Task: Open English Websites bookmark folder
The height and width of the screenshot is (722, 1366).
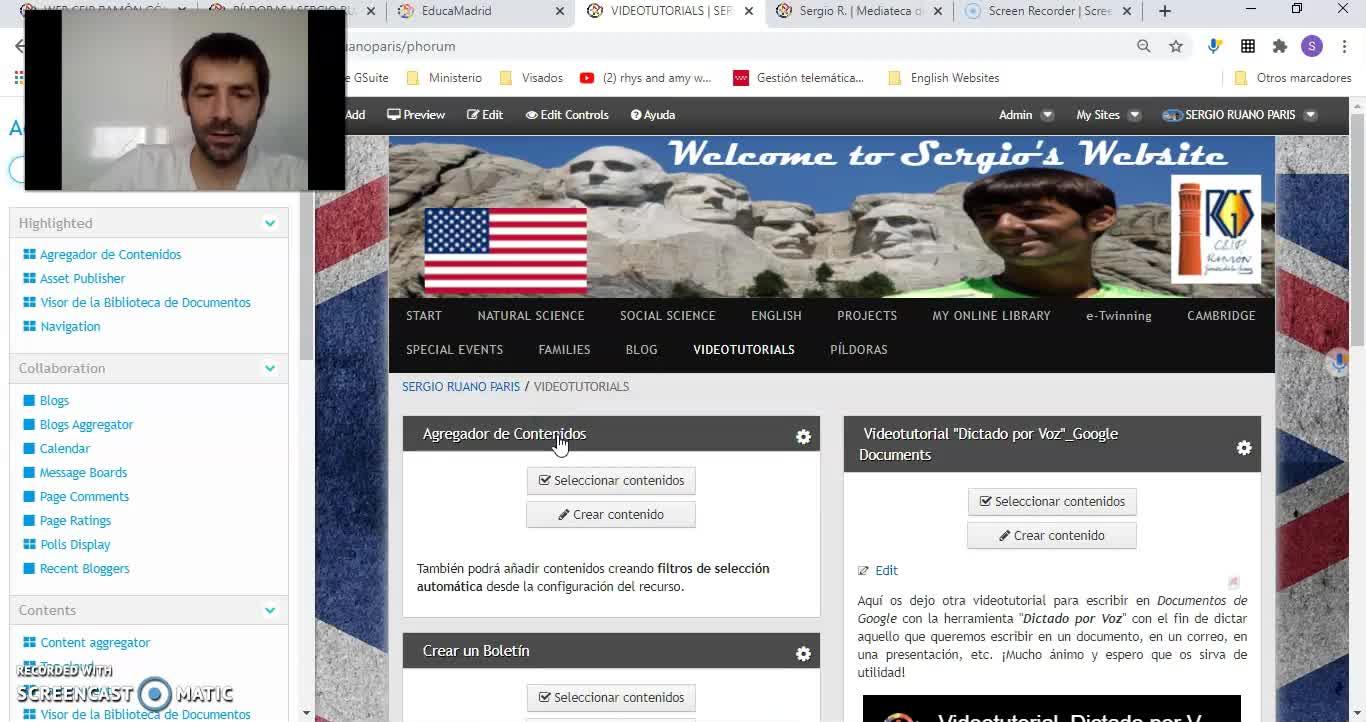Action: pyautogui.click(x=943, y=78)
